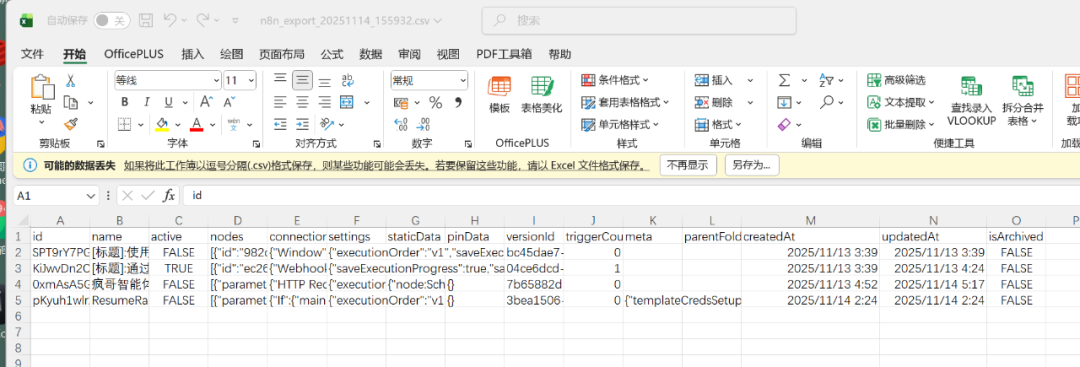The image size is (1080, 367).
Task: Open the 套用表格格式 dropdown
Action: tap(625, 103)
